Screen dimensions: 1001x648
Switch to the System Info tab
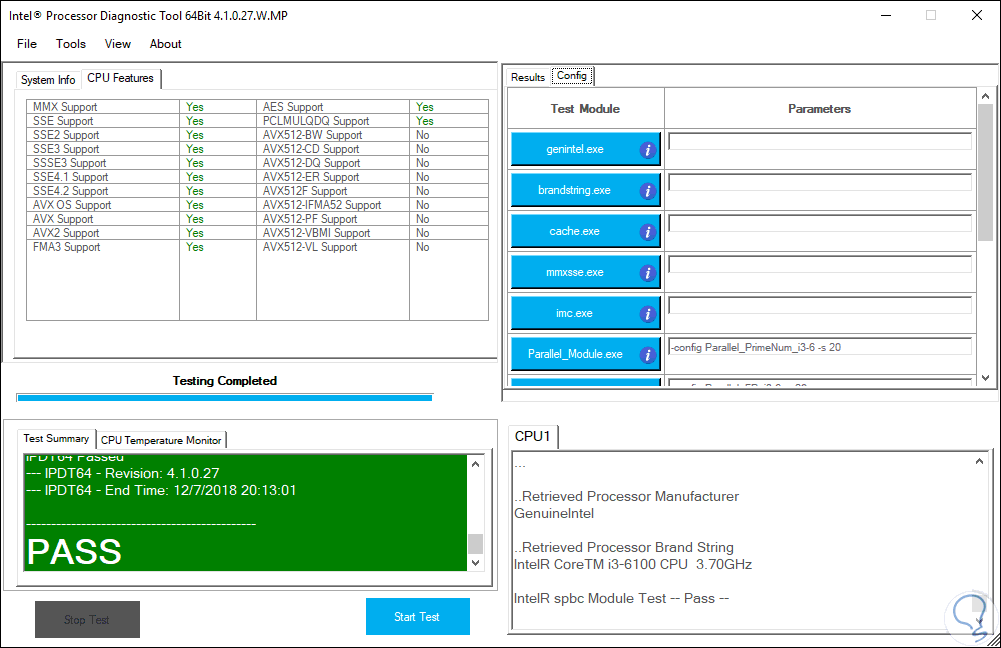[x=48, y=80]
